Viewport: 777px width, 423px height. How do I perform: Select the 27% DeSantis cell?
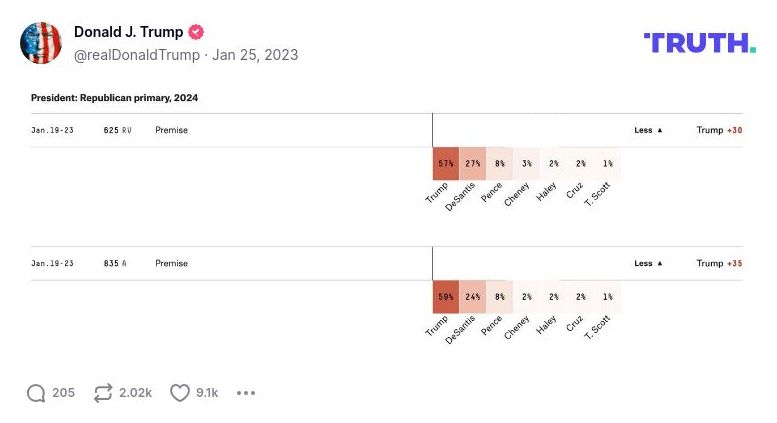[x=472, y=163]
